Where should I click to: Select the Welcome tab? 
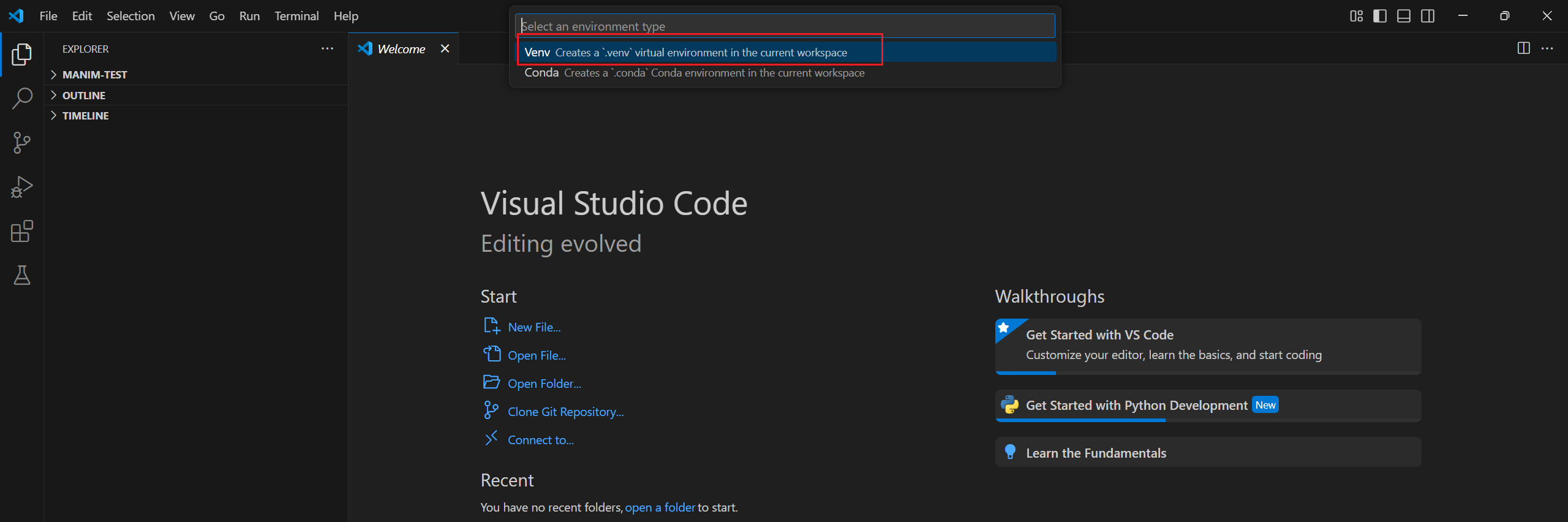(402, 49)
